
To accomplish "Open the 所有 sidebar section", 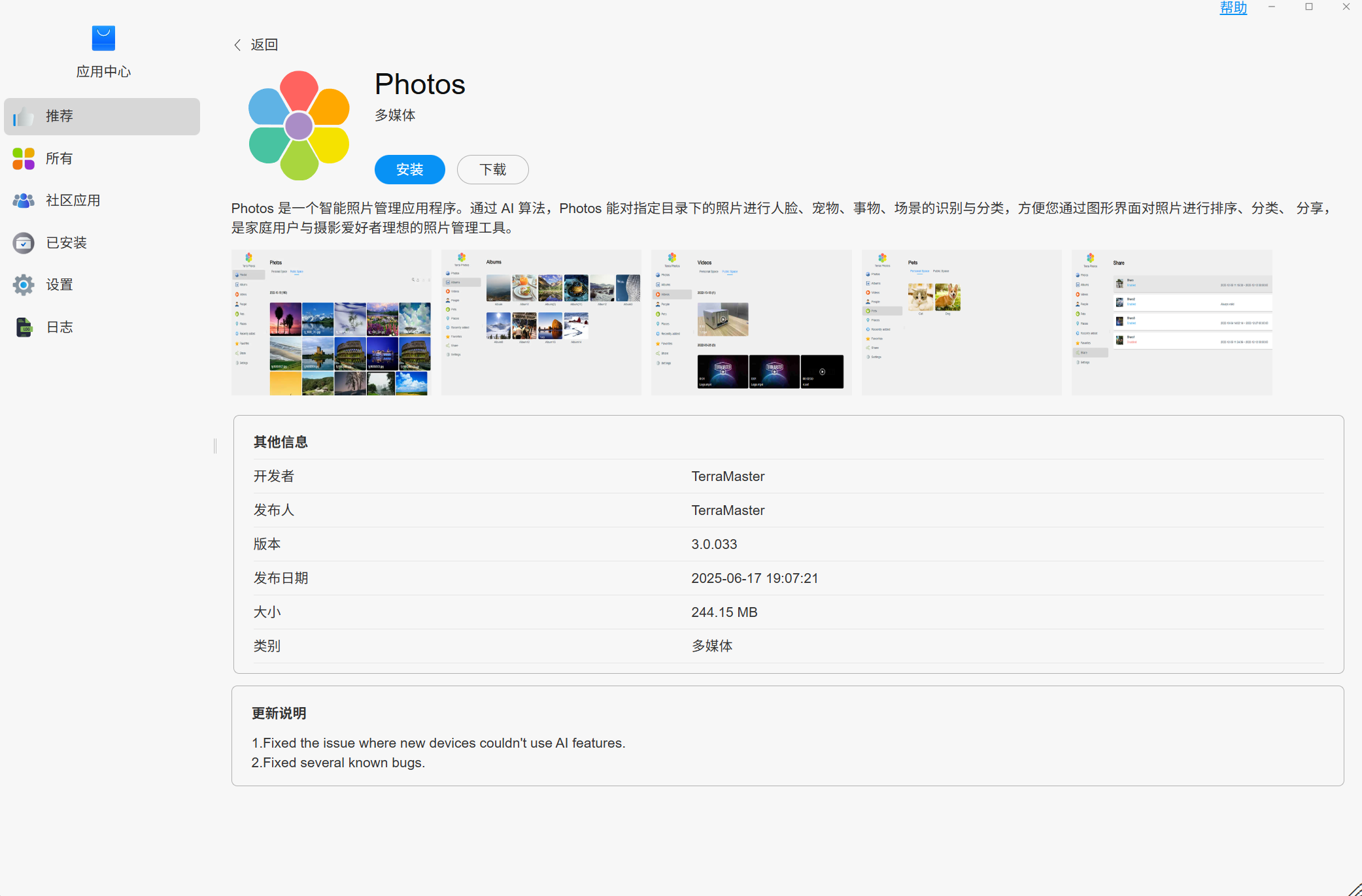I will point(59,159).
